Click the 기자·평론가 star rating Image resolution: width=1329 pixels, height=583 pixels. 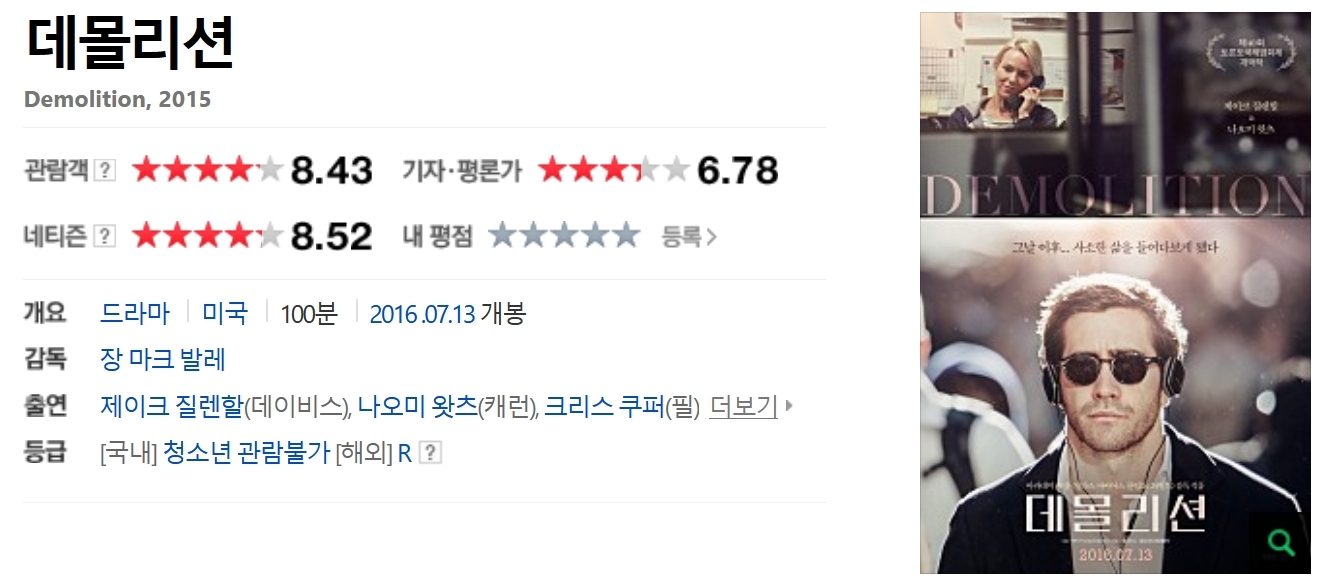614,170
